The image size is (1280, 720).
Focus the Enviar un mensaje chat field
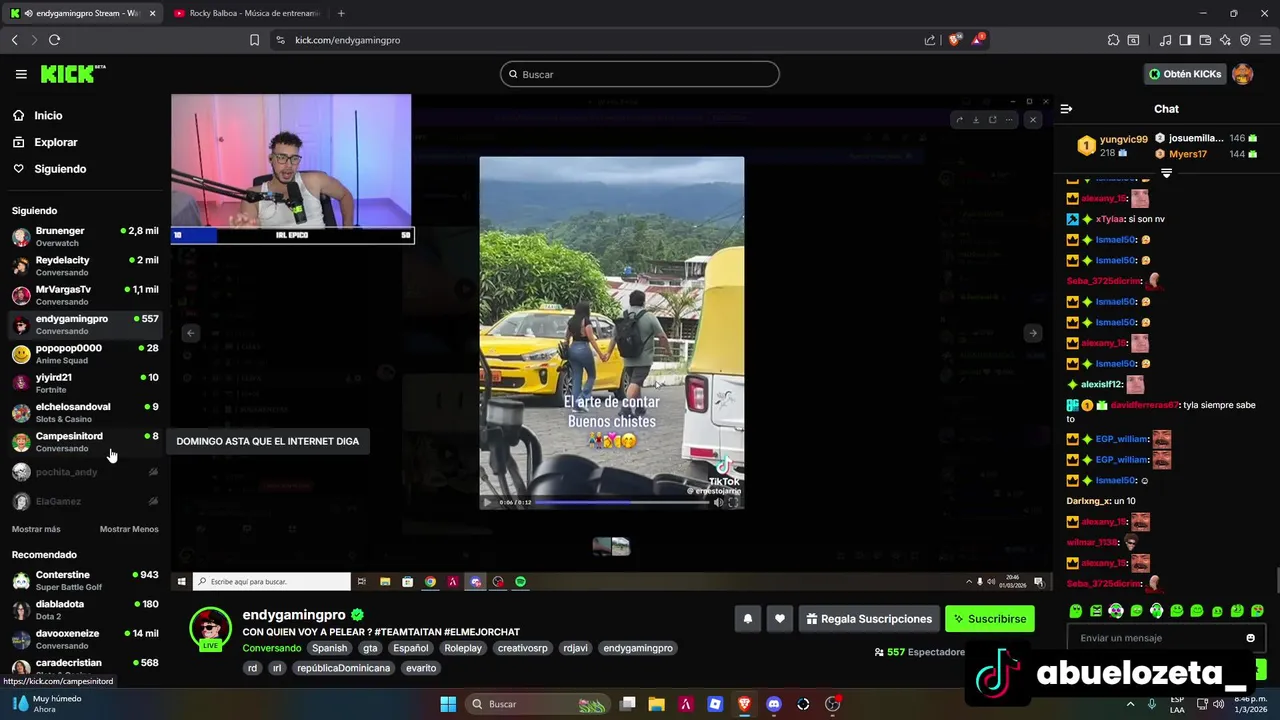pyautogui.click(x=1155, y=638)
